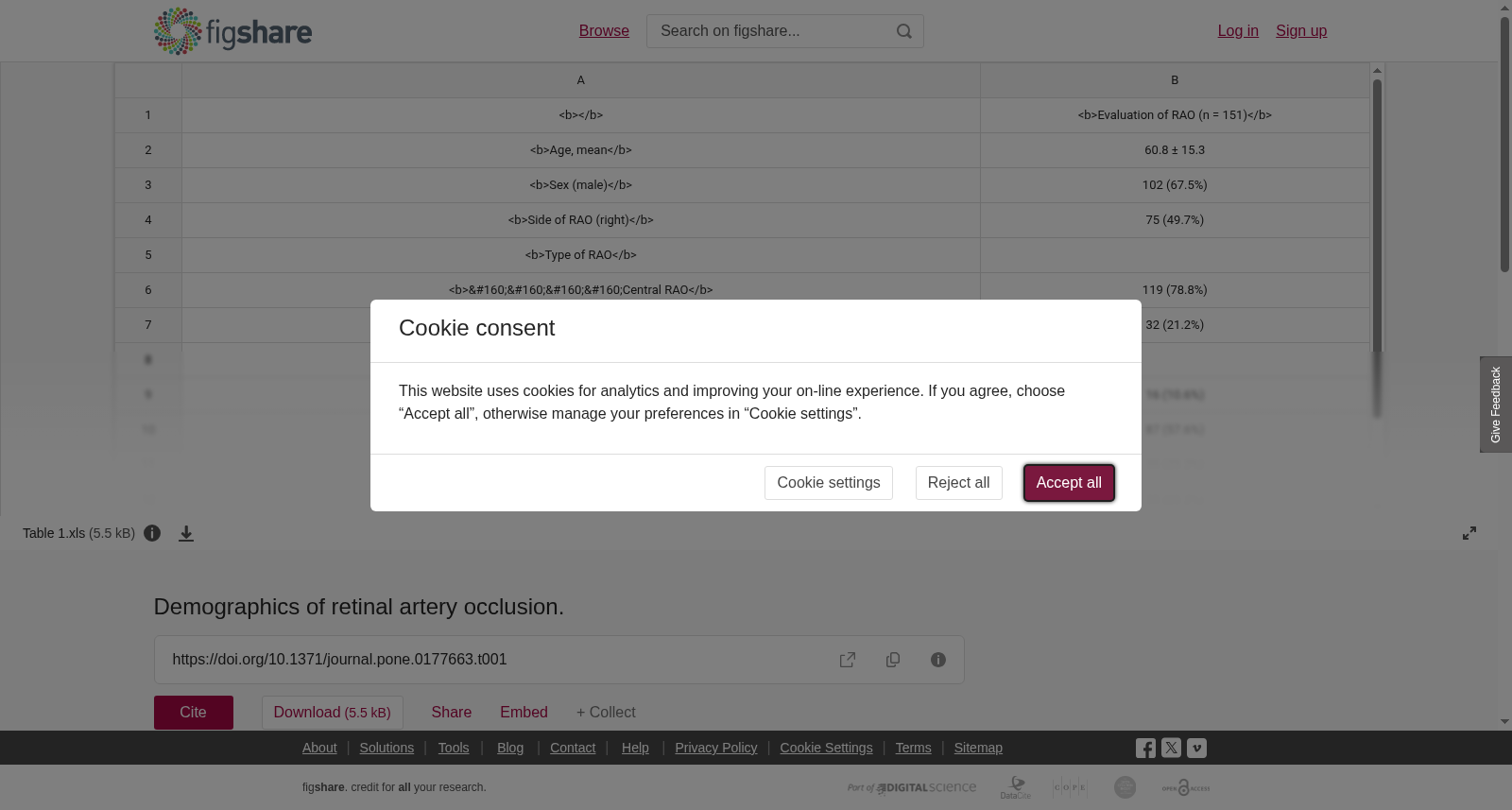This screenshot has height=810, width=1512.
Task: Click the search magnifier icon
Action: (904, 31)
